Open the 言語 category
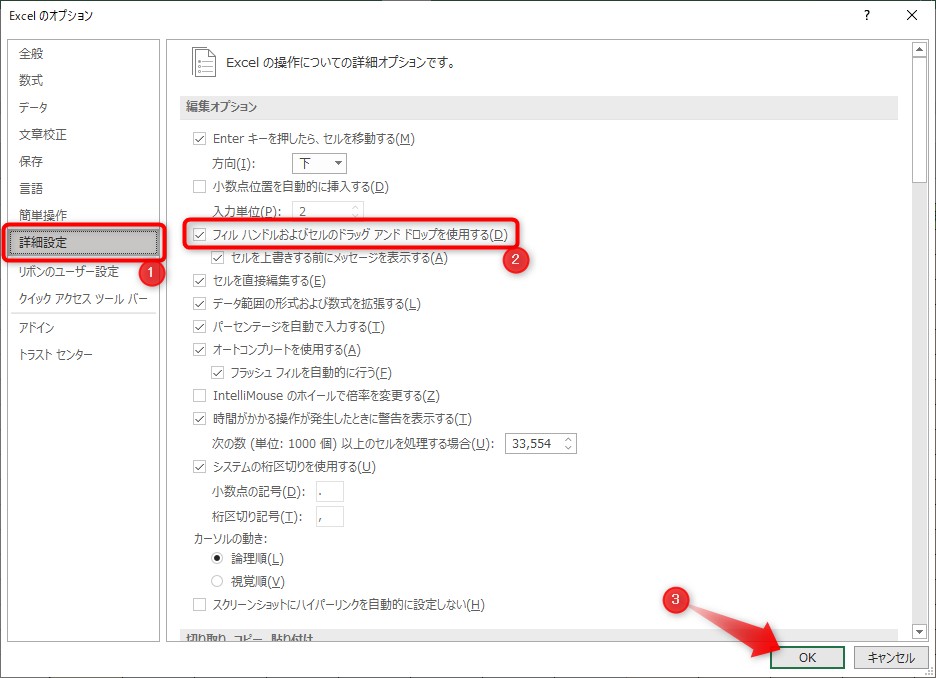This screenshot has height=678, width=936. coord(31,189)
